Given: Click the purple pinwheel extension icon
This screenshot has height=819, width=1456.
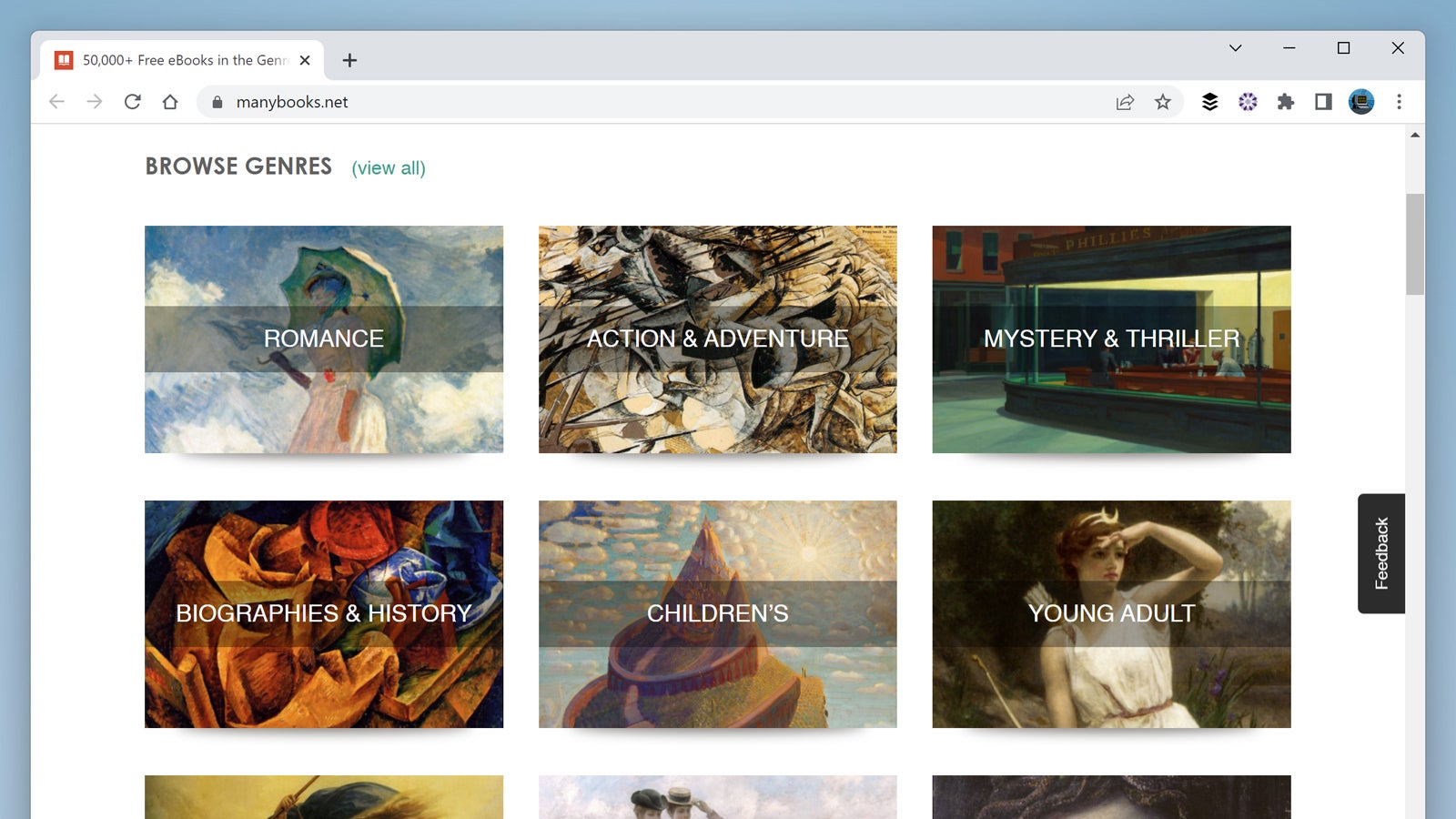Looking at the screenshot, I should pos(1248,102).
